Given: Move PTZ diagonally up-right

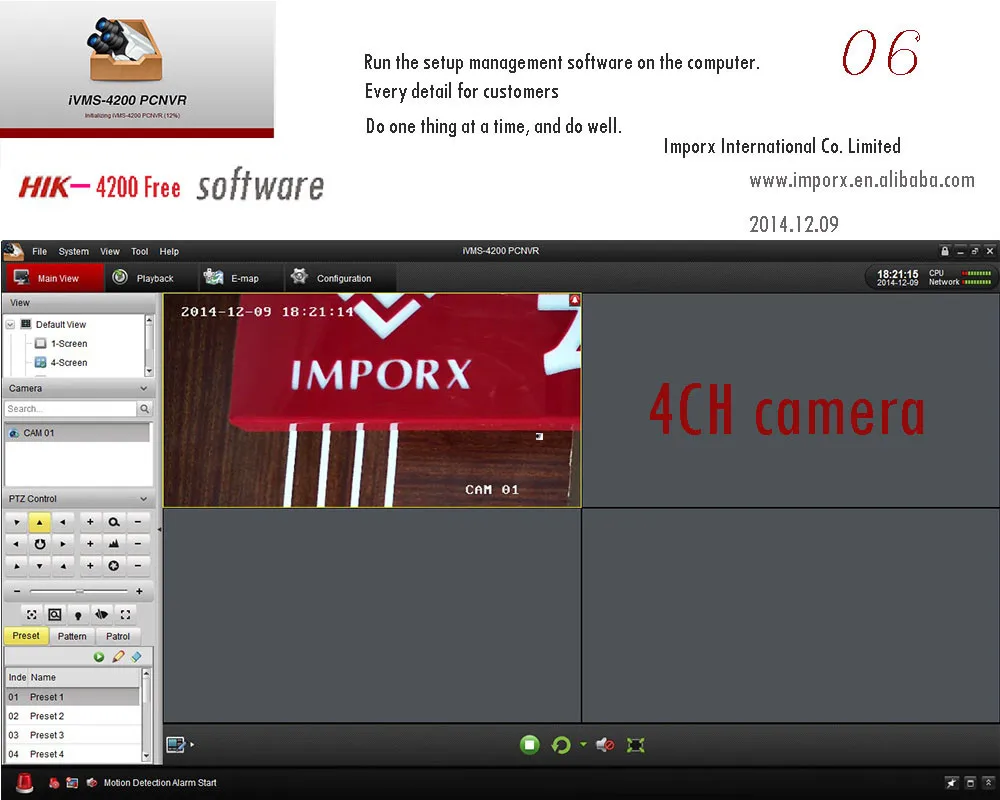Looking at the screenshot, I should 62,522.
